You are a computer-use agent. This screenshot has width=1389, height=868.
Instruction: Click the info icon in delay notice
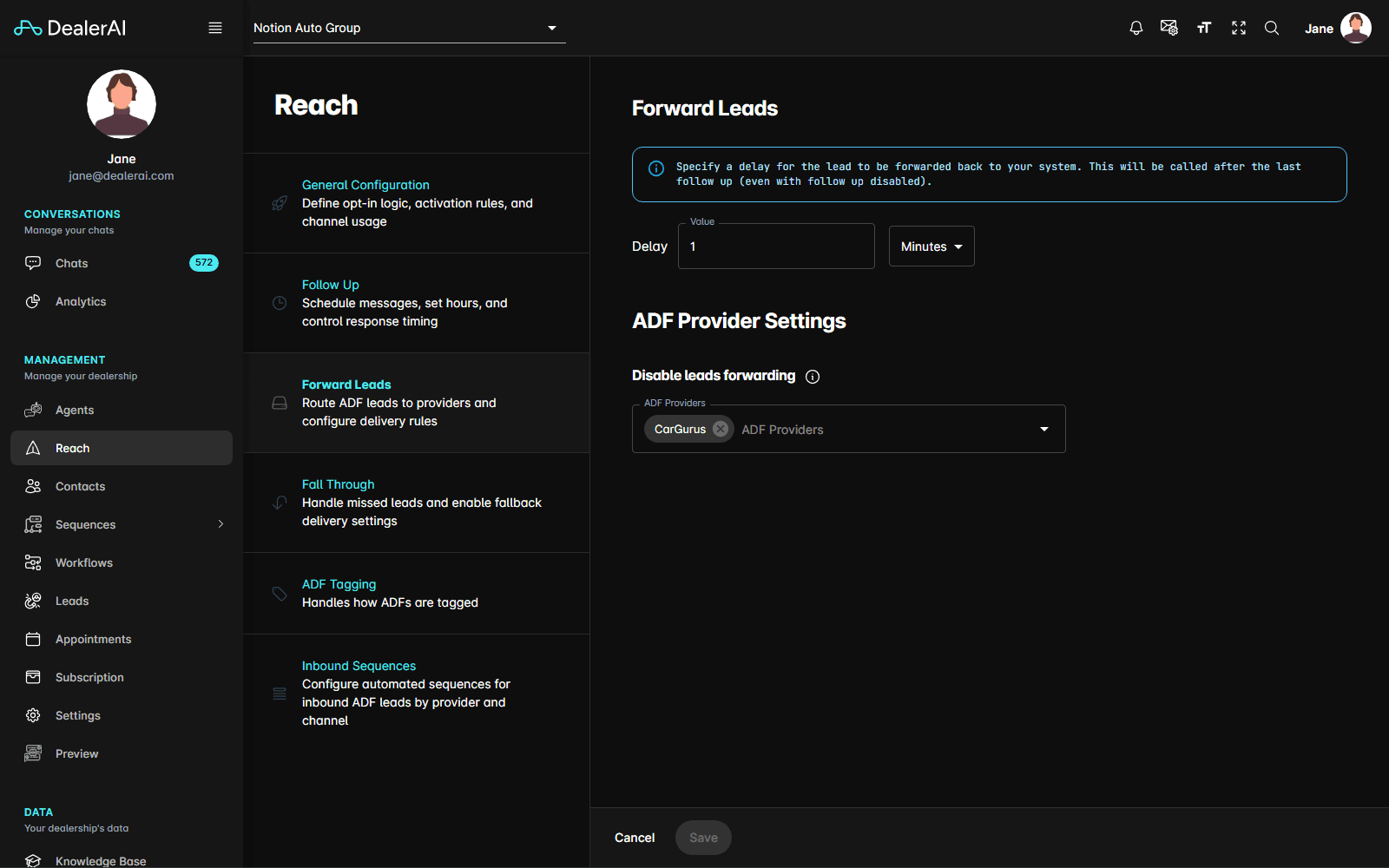[x=656, y=168]
